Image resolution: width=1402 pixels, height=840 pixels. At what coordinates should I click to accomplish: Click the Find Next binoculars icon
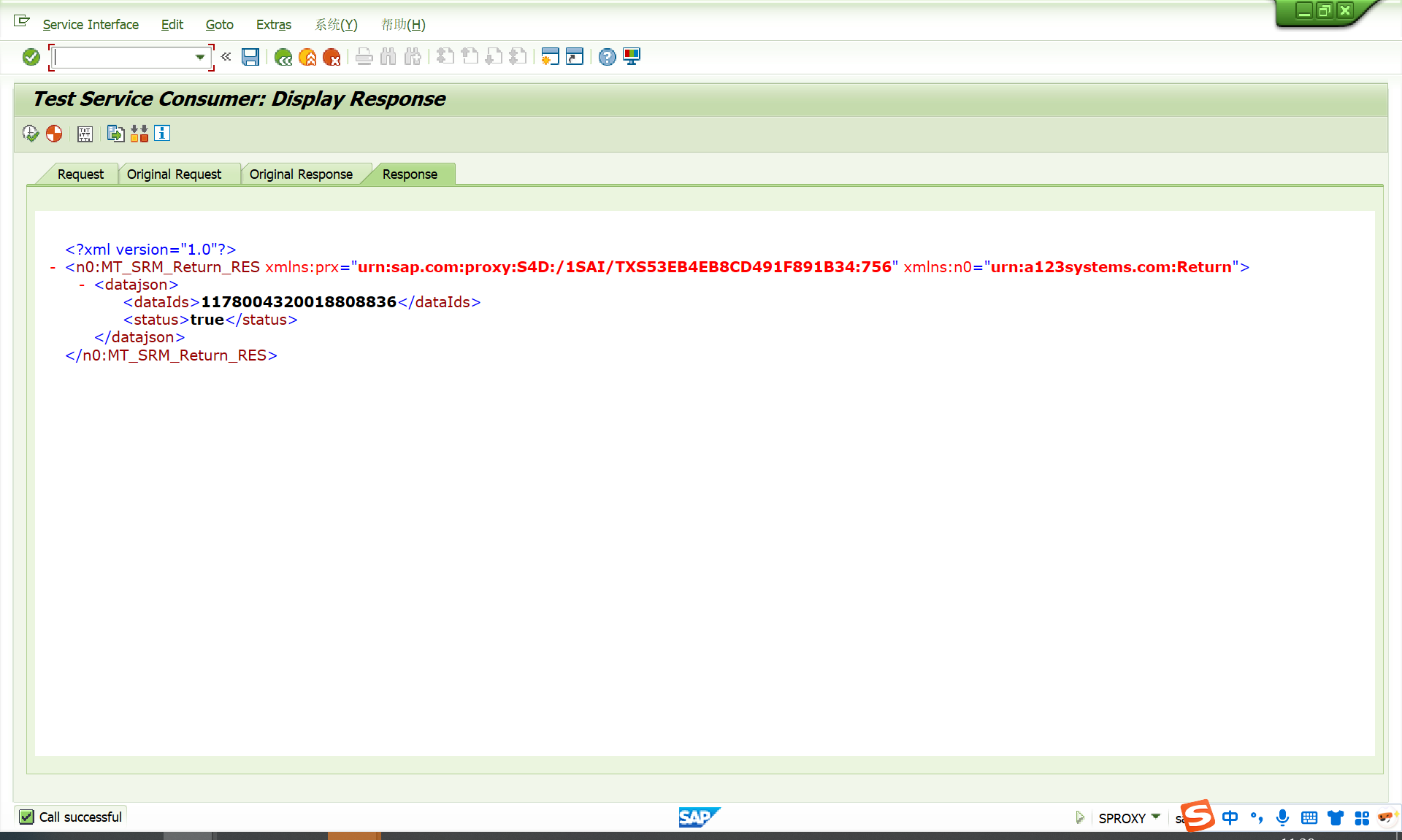pyautogui.click(x=413, y=57)
